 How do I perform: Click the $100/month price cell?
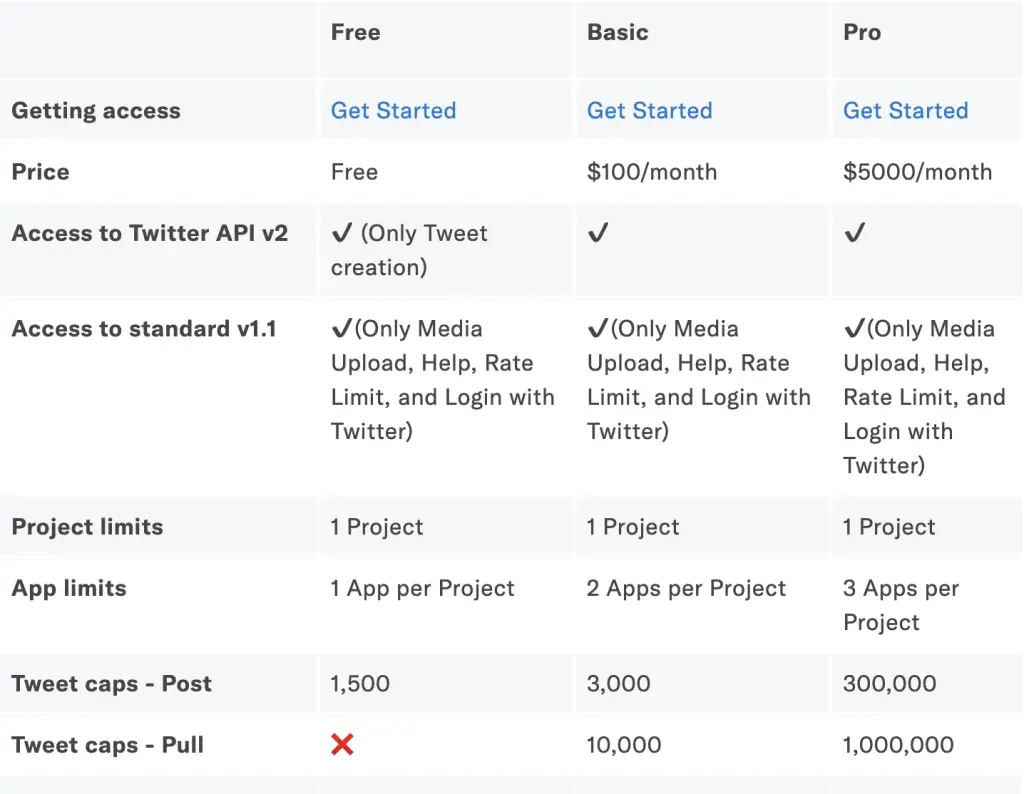click(652, 172)
